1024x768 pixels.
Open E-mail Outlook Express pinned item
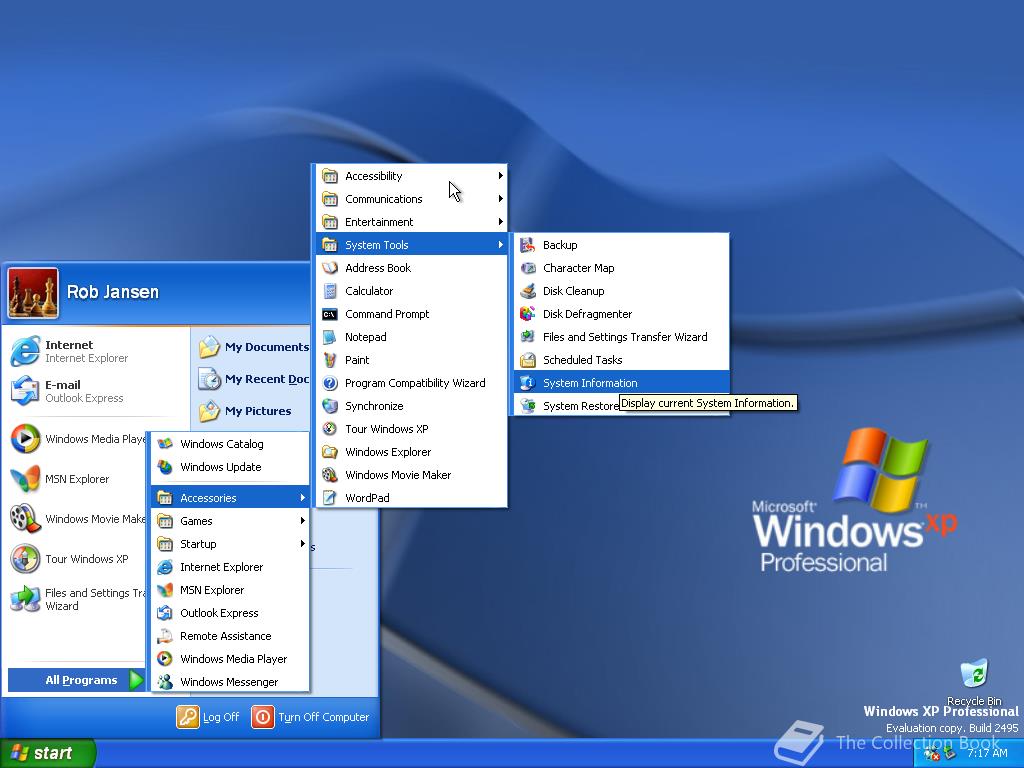pyautogui.click(x=96, y=391)
